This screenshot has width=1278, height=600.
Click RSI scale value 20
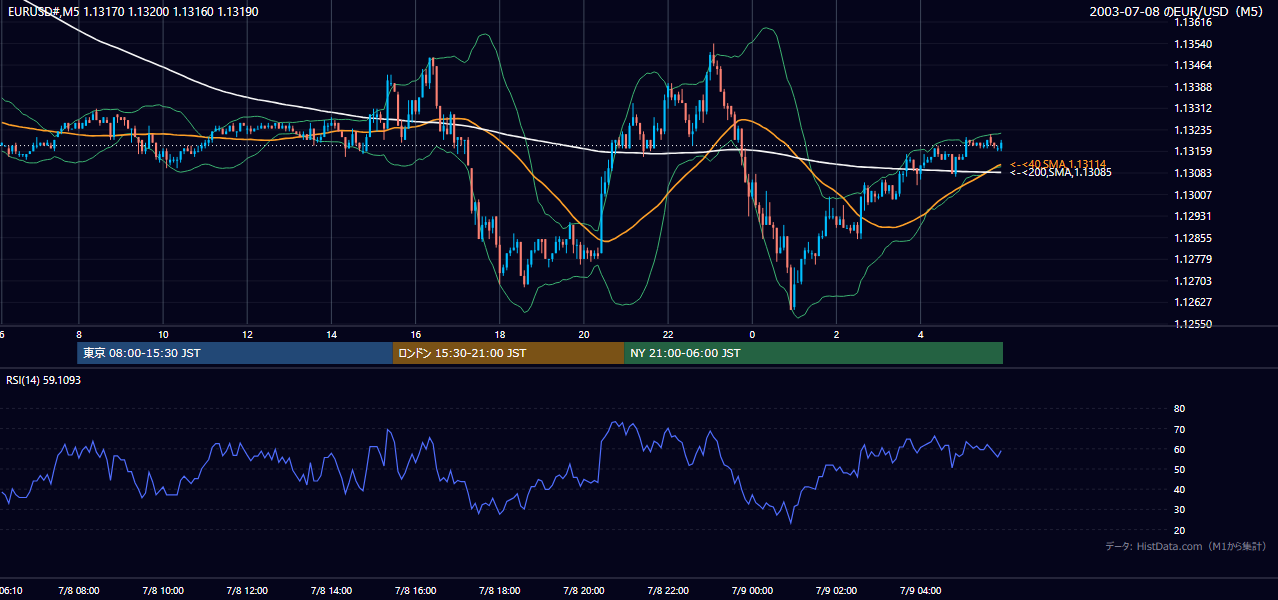1179,530
